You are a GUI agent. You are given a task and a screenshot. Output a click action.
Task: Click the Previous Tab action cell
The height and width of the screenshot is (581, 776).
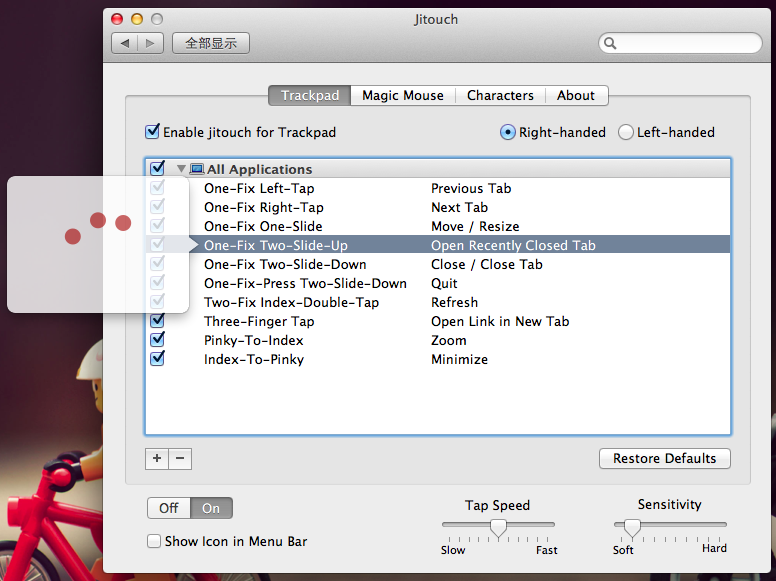pos(471,188)
